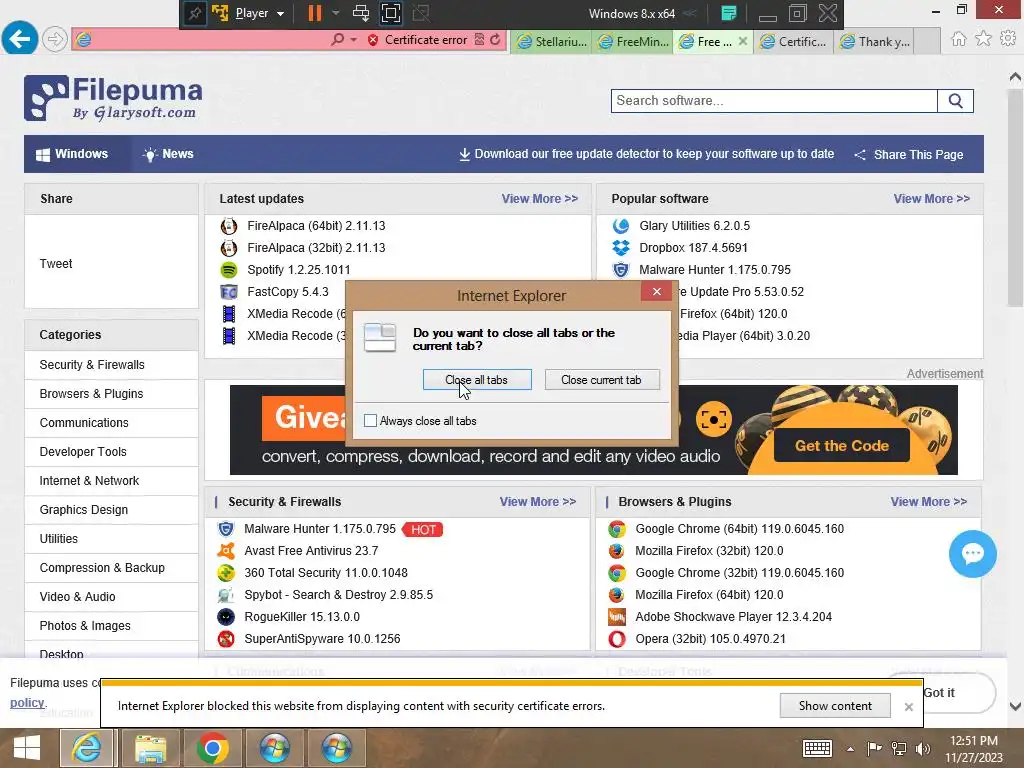
Task: Click View More in Popular software
Action: coord(931,199)
